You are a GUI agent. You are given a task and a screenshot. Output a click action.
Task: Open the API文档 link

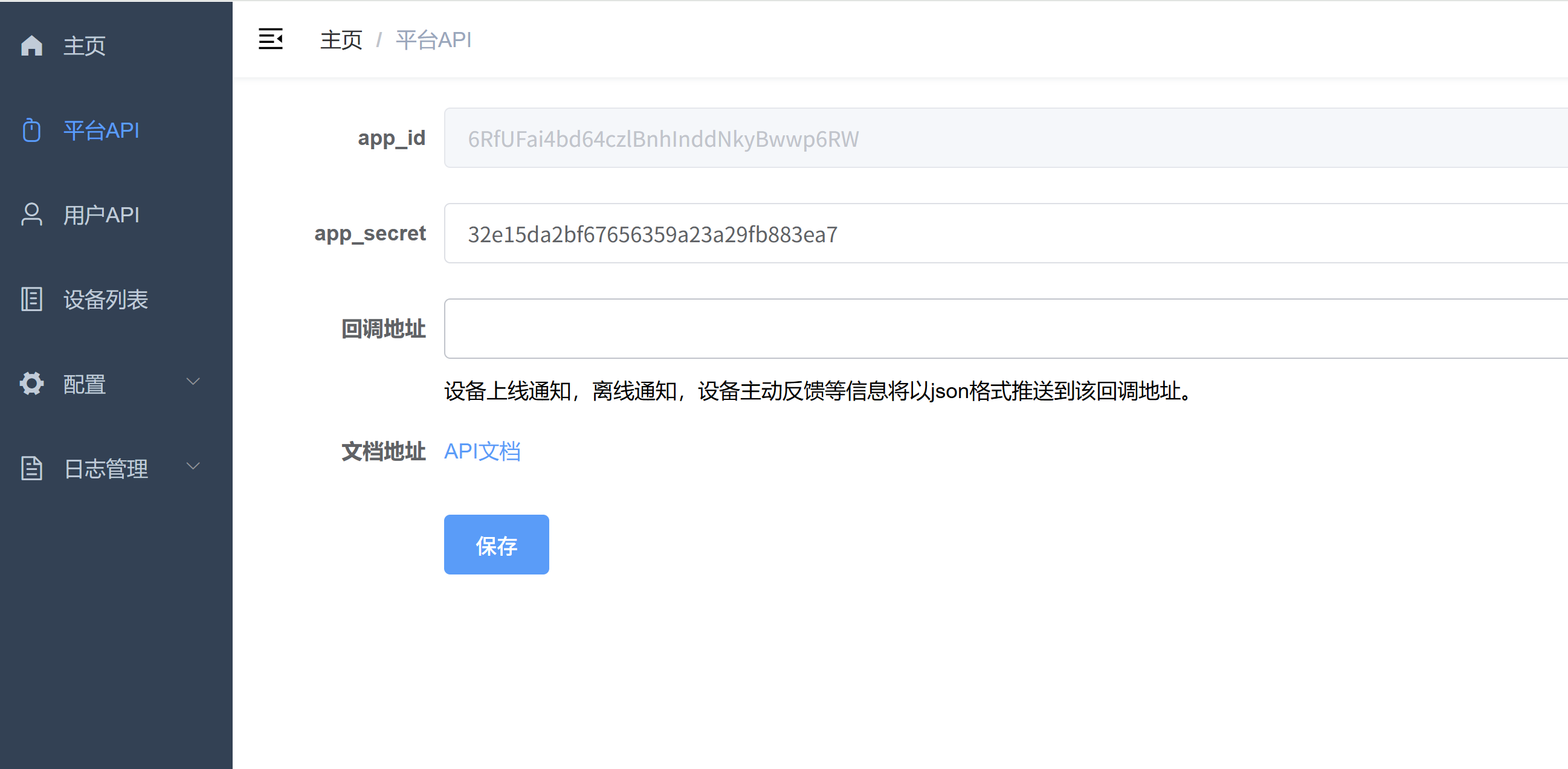(482, 451)
